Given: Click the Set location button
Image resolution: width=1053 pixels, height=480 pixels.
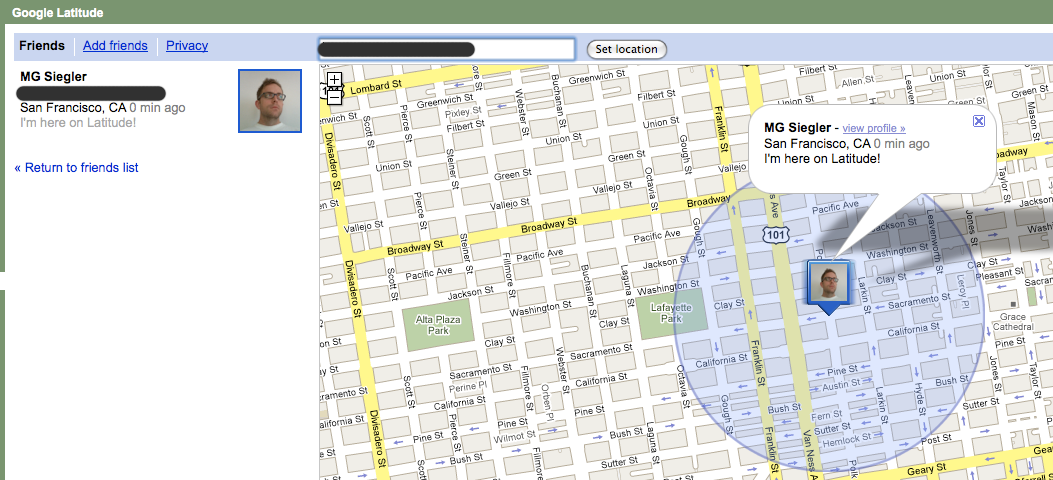Looking at the screenshot, I should pos(627,49).
